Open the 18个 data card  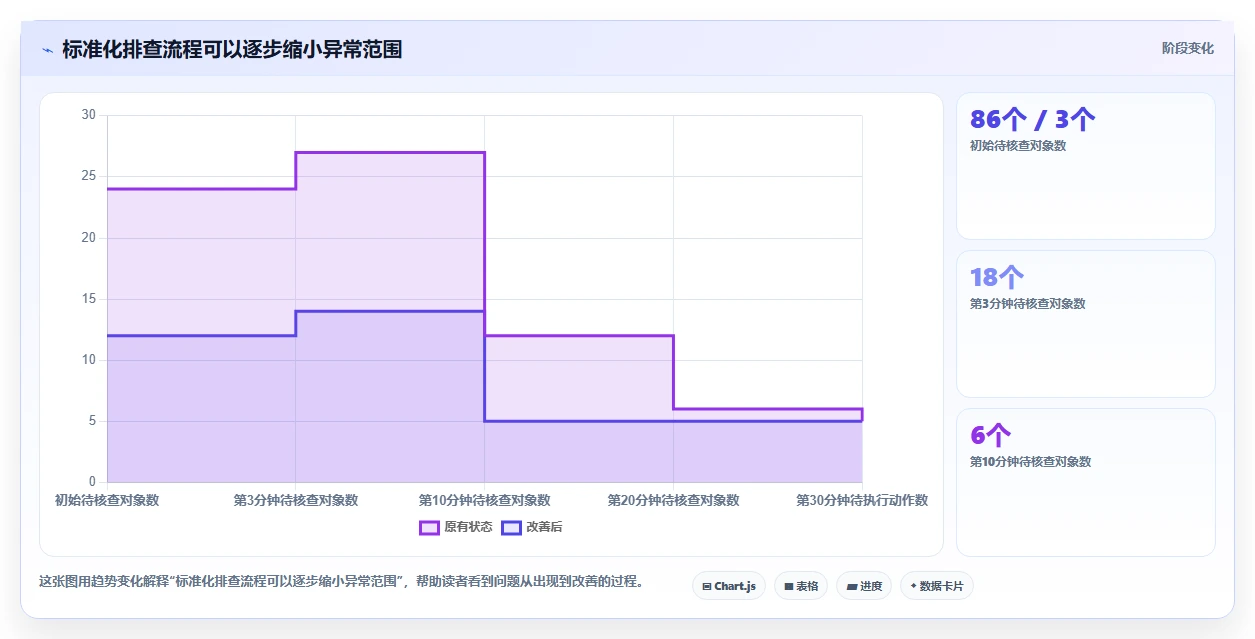pos(1086,324)
